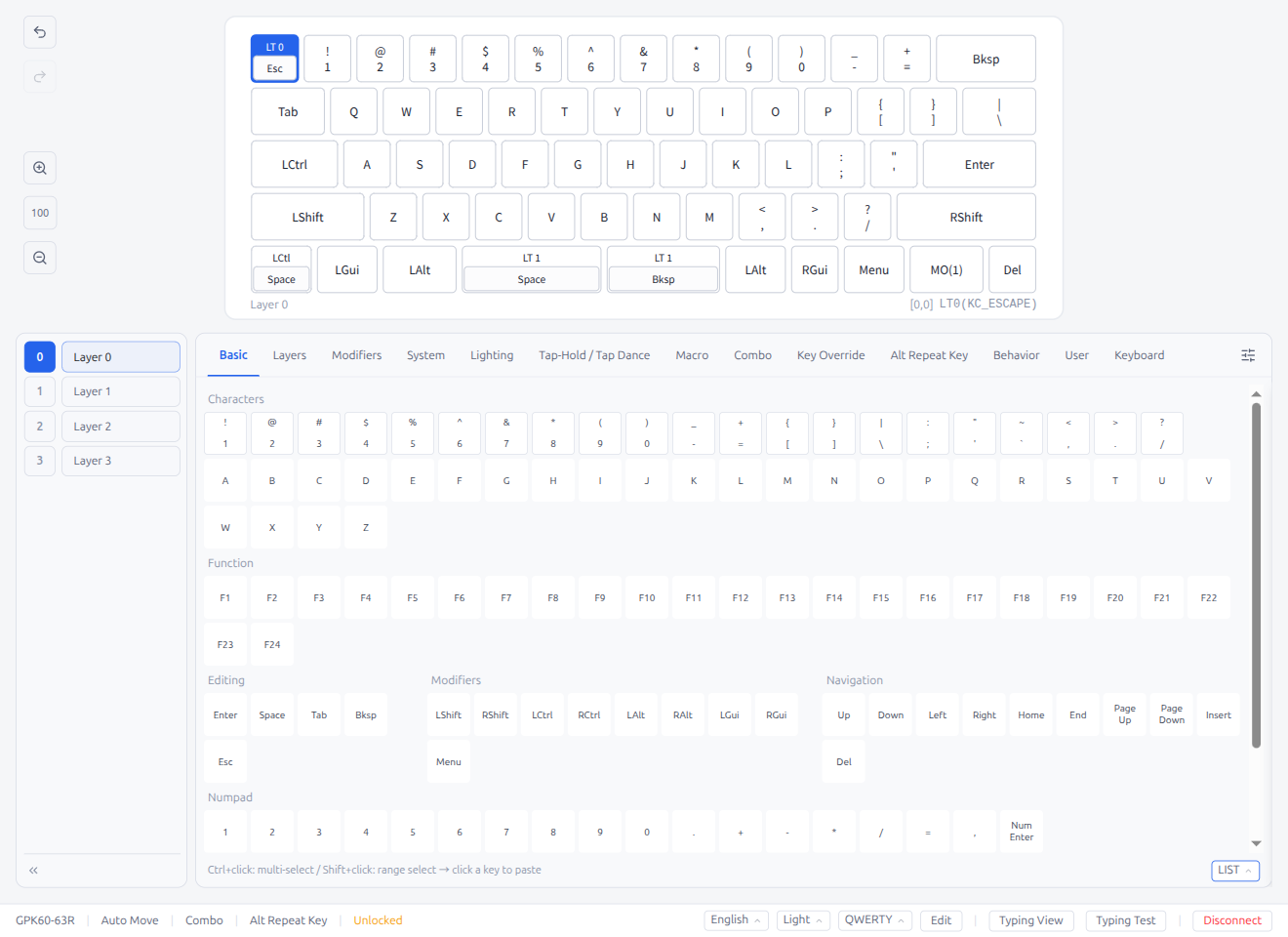This screenshot has width=1288, height=937.
Task: Click the keycode panel vertical scrollbar
Action: tap(1256, 576)
